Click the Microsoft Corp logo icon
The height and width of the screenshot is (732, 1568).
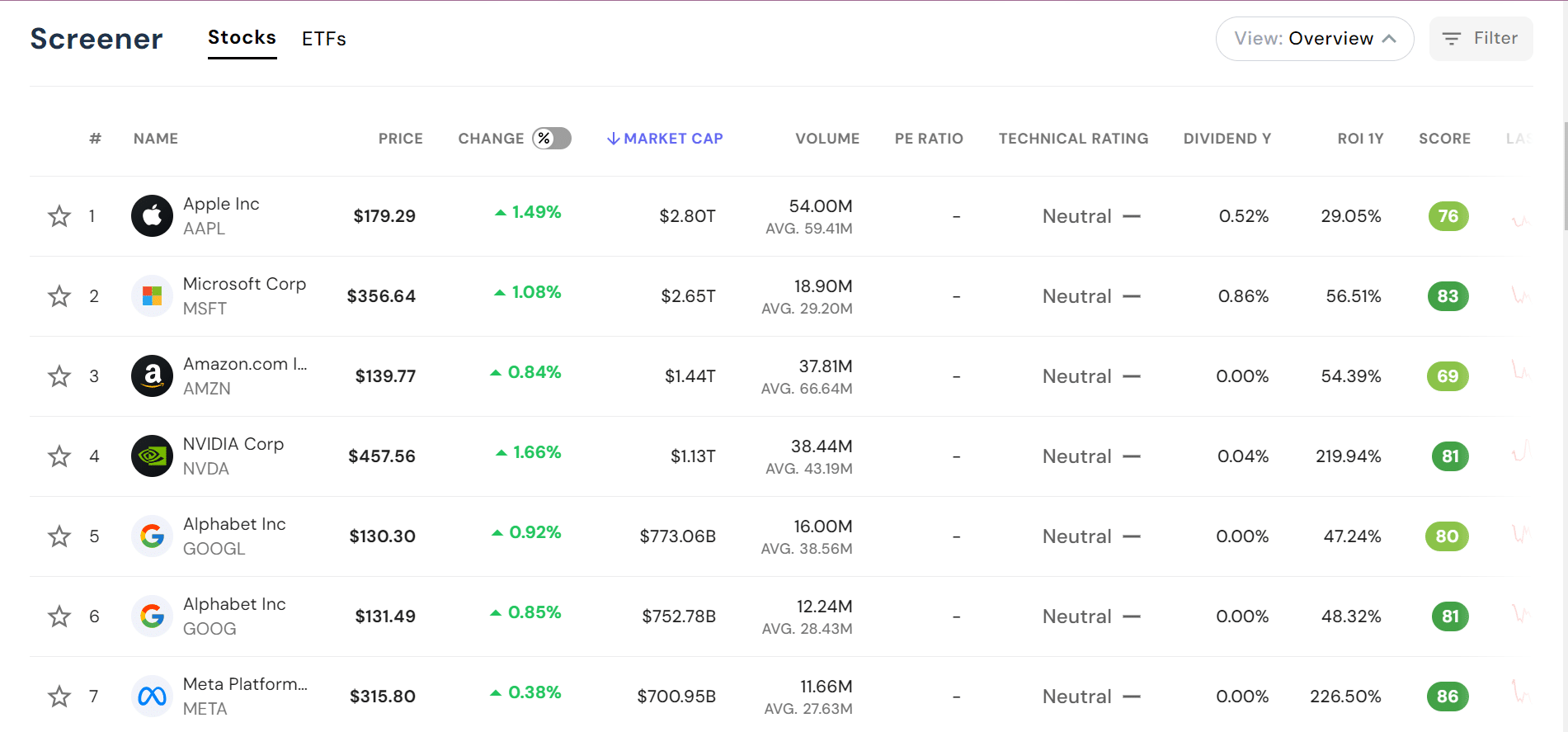(x=152, y=296)
